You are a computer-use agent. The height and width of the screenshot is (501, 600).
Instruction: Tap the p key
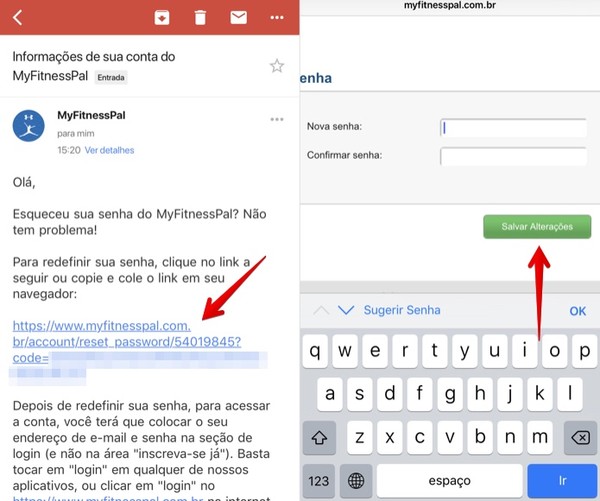[584, 351]
